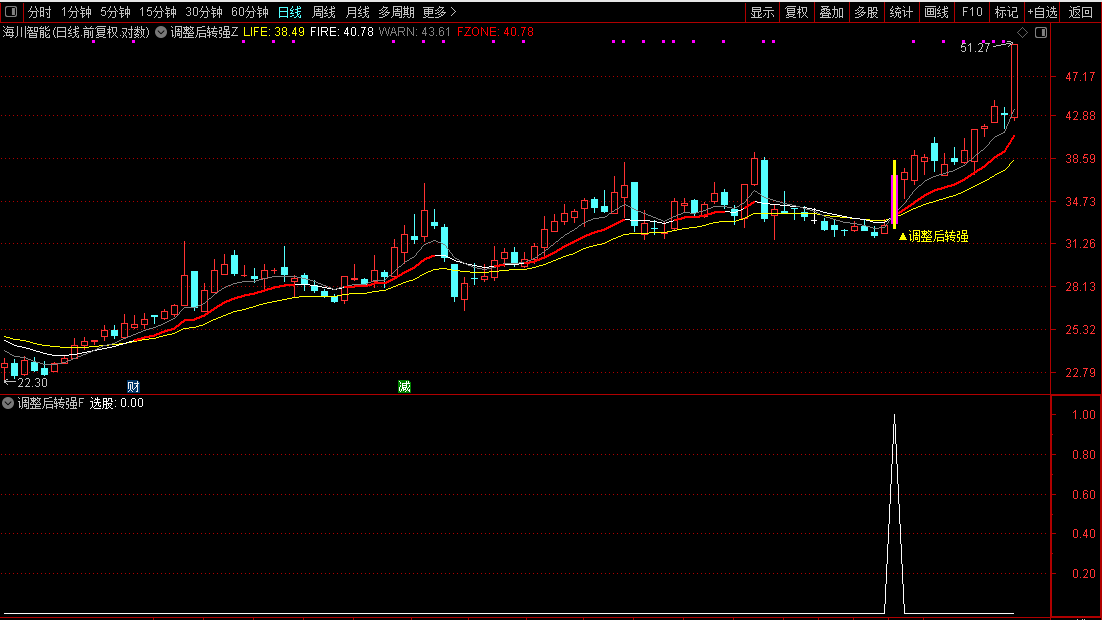Switch to 分时 intraday view

coord(39,12)
